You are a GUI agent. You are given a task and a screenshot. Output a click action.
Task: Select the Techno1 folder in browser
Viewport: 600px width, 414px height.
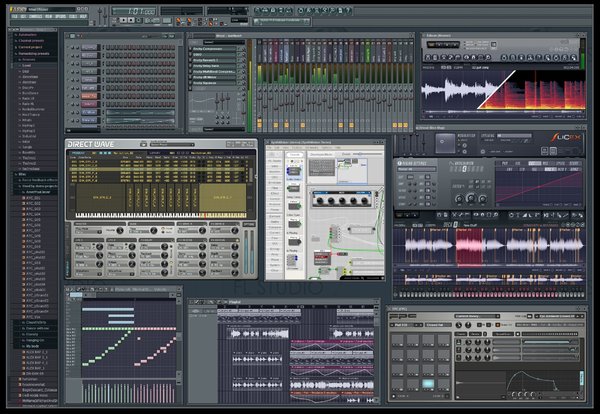[x=29, y=158]
